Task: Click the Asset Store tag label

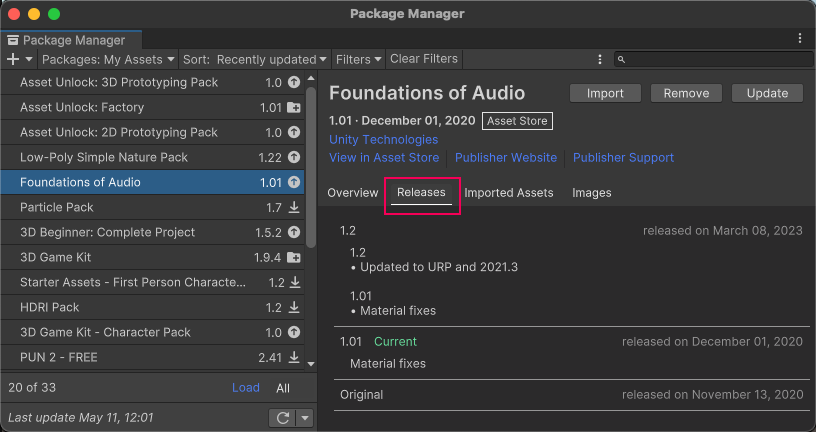Action: (517, 121)
